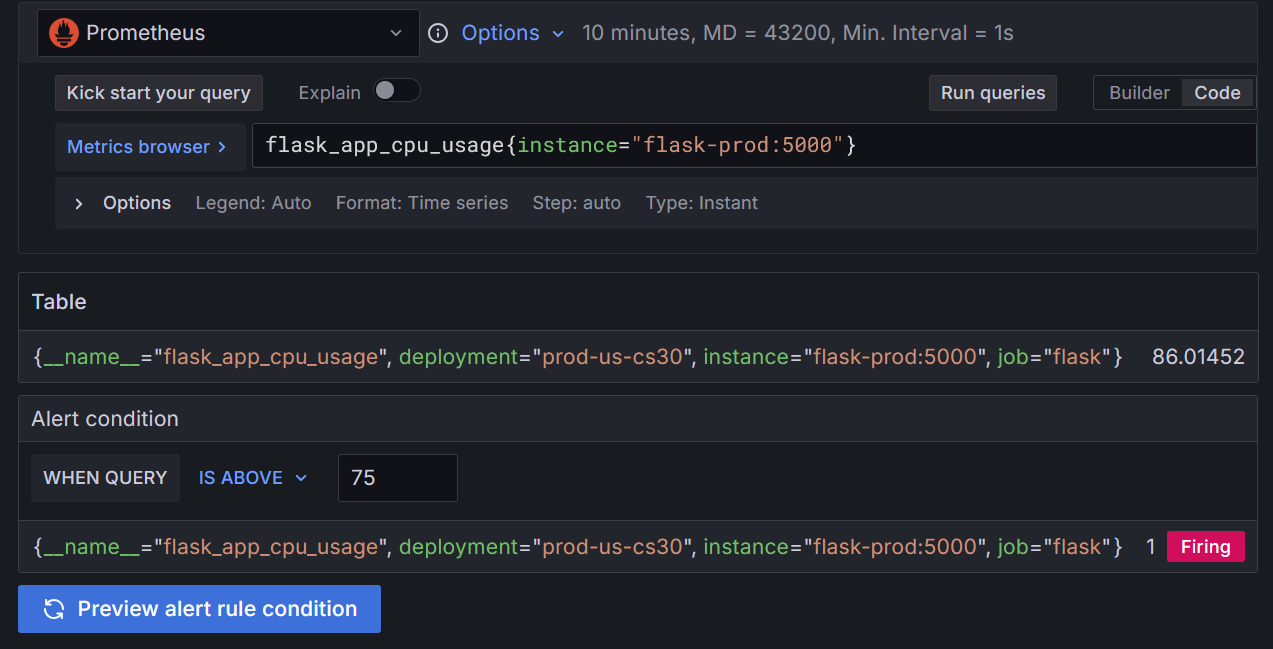1273x649 pixels.
Task: Click the info icon next to Options
Action: 437,33
